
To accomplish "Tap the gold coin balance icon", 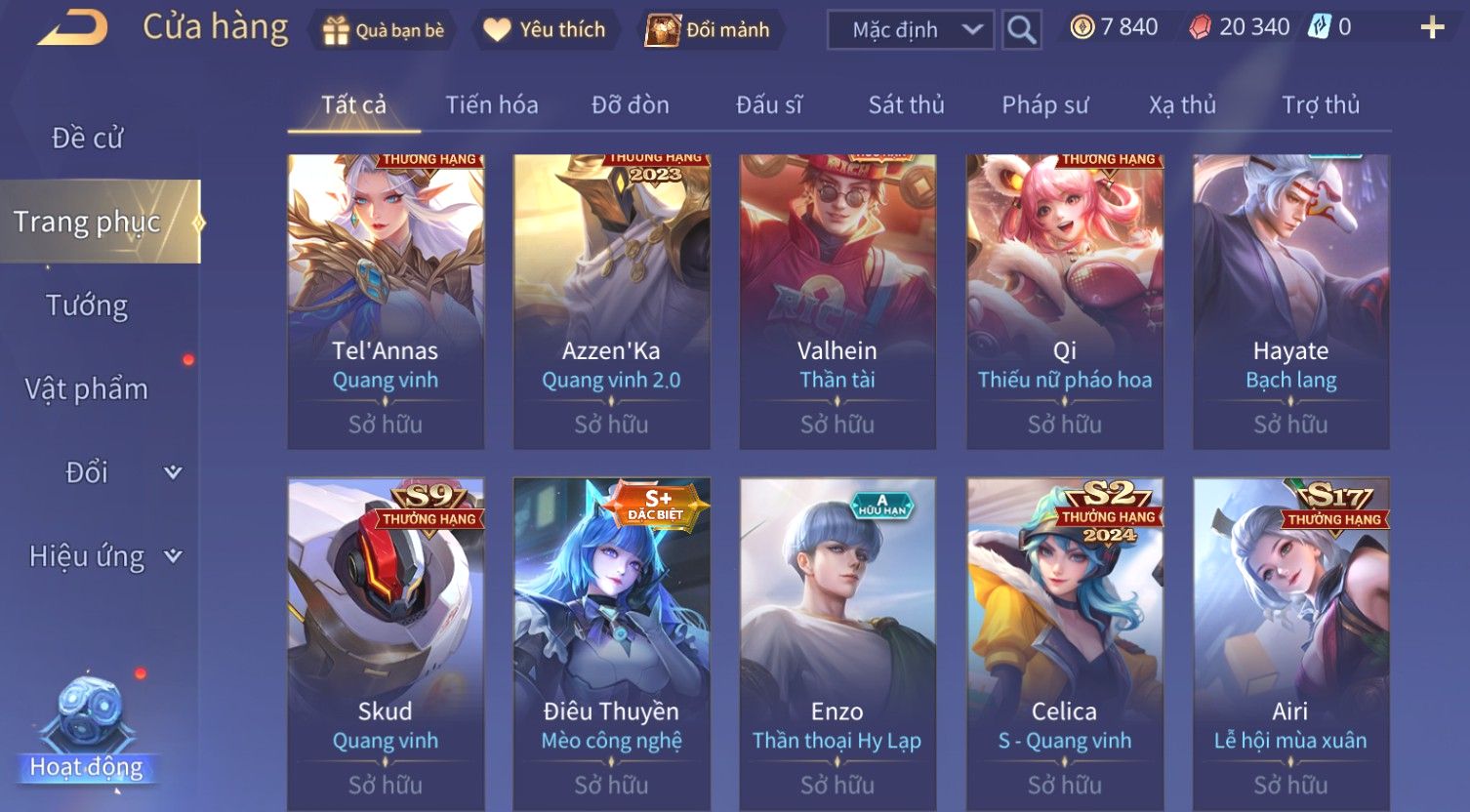I will coord(1082,27).
